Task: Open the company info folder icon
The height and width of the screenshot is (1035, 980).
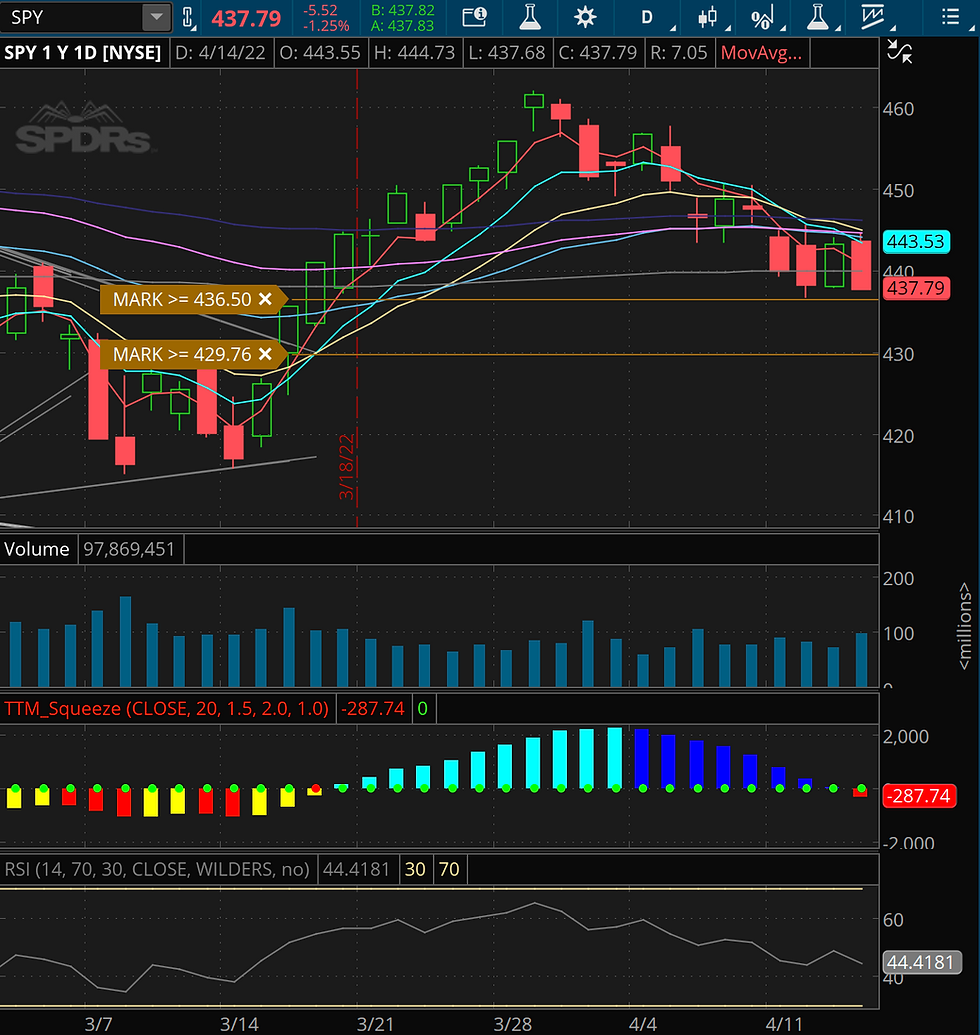Action: (x=474, y=17)
